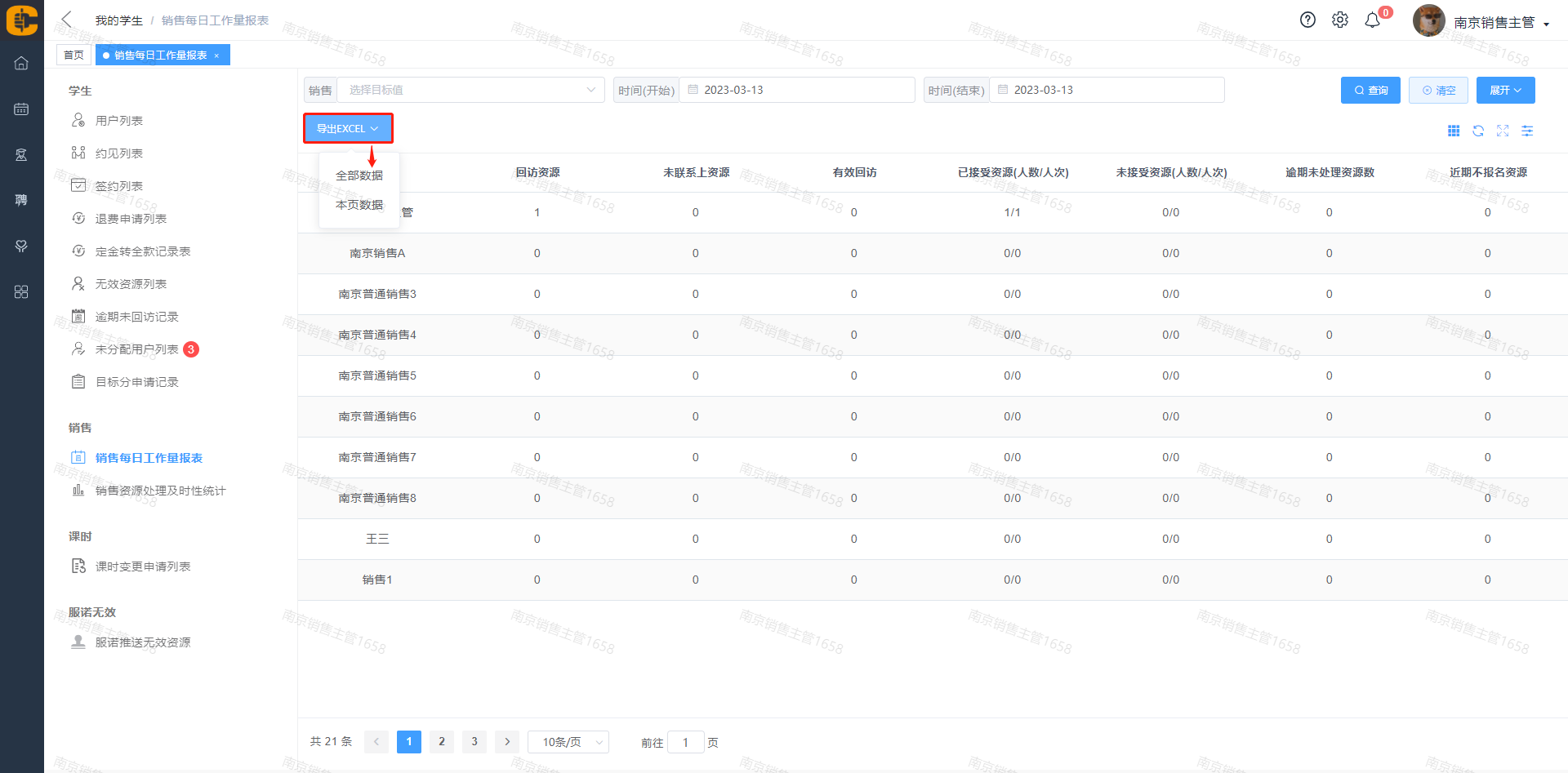Expand the 展开 filter options
This screenshot has width=1568, height=773.
pos(1505,90)
